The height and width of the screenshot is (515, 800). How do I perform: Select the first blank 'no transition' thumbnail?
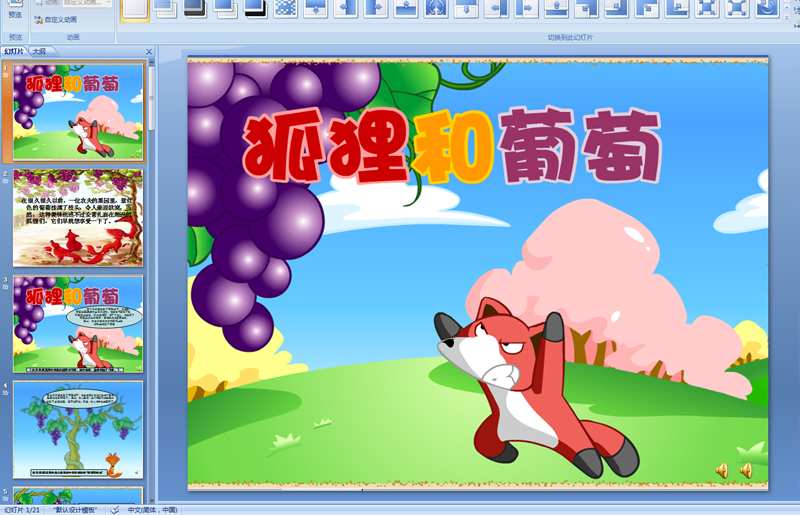(x=136, y=9)
